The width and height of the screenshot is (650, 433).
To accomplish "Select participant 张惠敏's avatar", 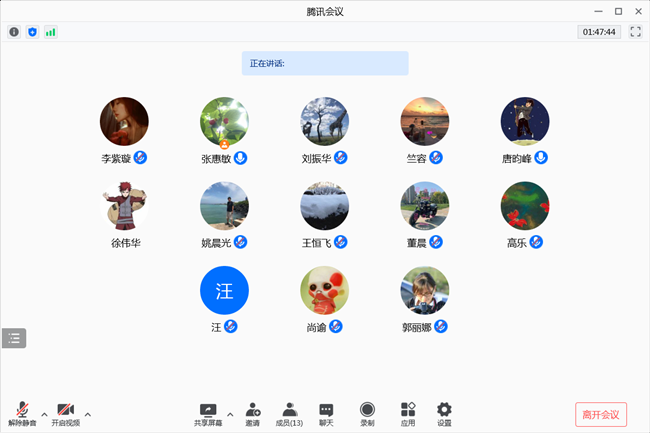I will (x=224, y=122).
